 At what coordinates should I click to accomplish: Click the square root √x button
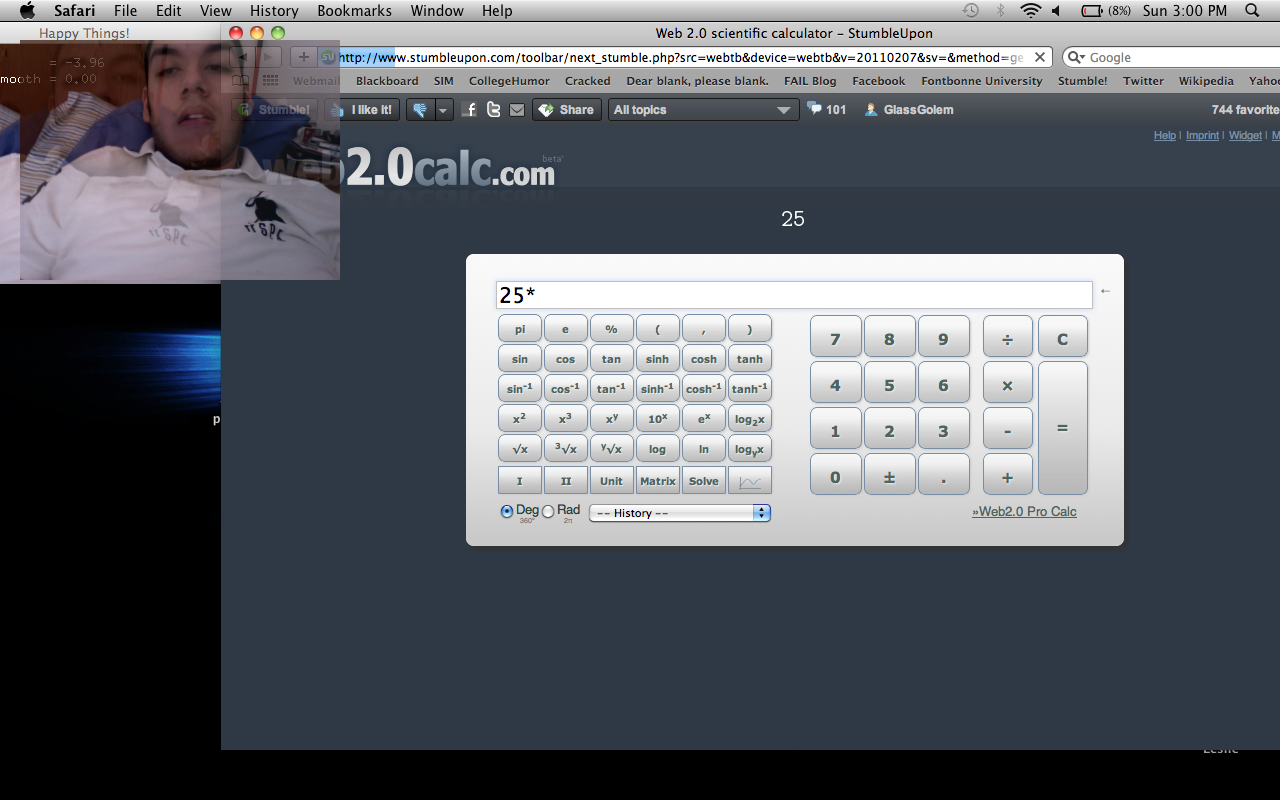click(520, 449)
